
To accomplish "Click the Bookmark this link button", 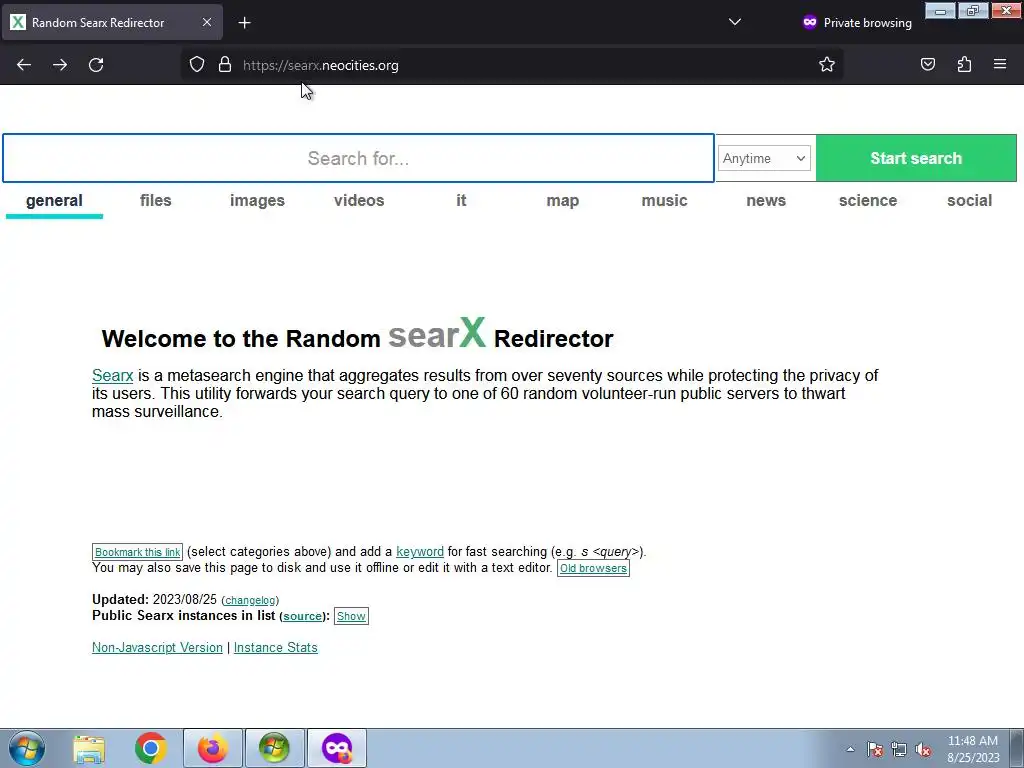I will tap(137, 552).
